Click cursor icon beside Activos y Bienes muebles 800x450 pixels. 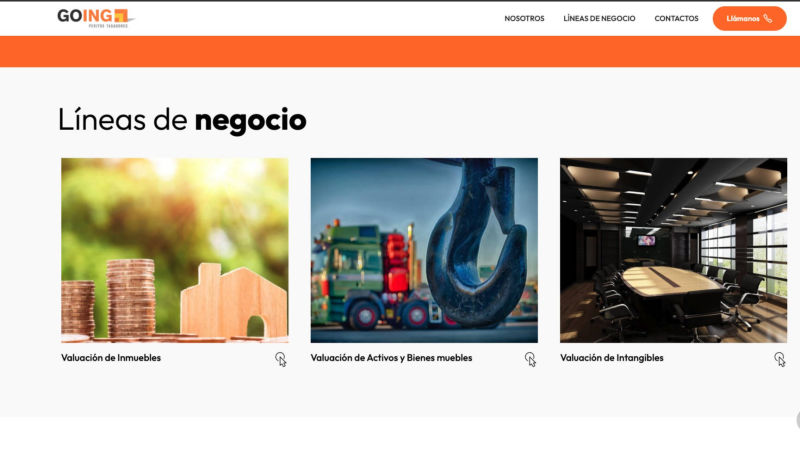coord(530,359)
